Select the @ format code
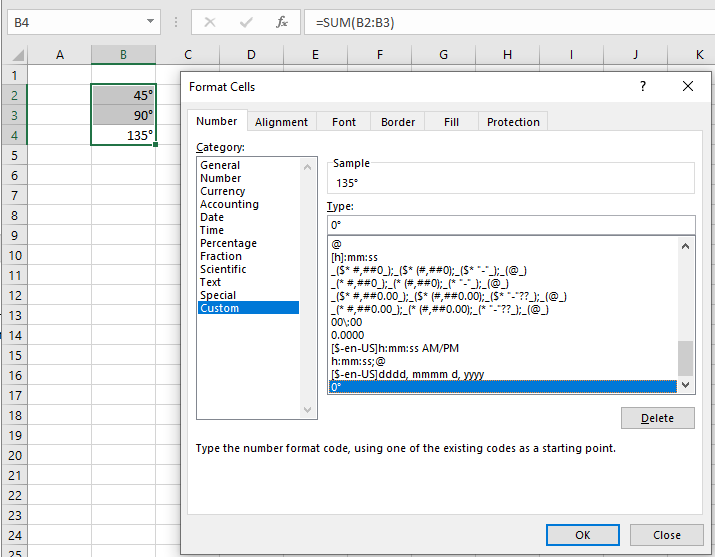The image size is (715, 557). pyautogui.click(x=503, y=244)
